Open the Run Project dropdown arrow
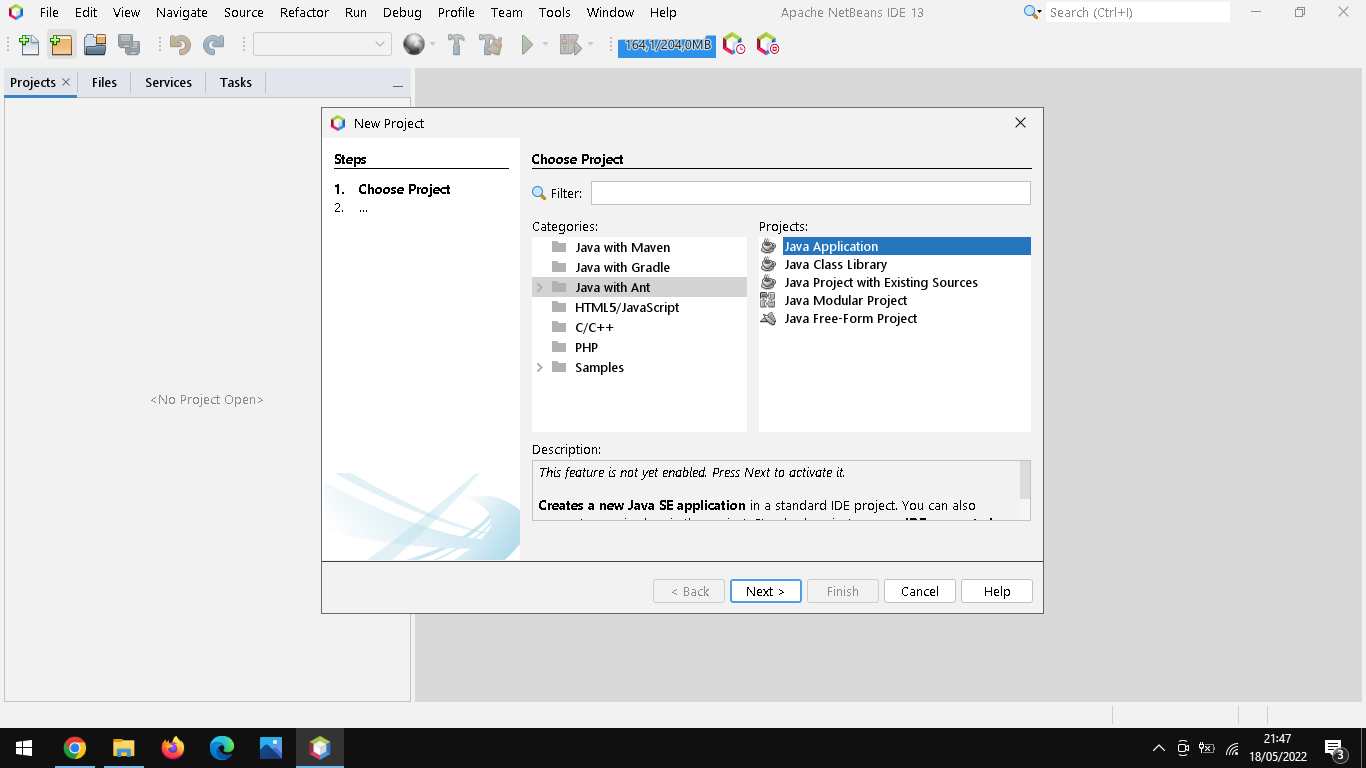 (545, 45)
